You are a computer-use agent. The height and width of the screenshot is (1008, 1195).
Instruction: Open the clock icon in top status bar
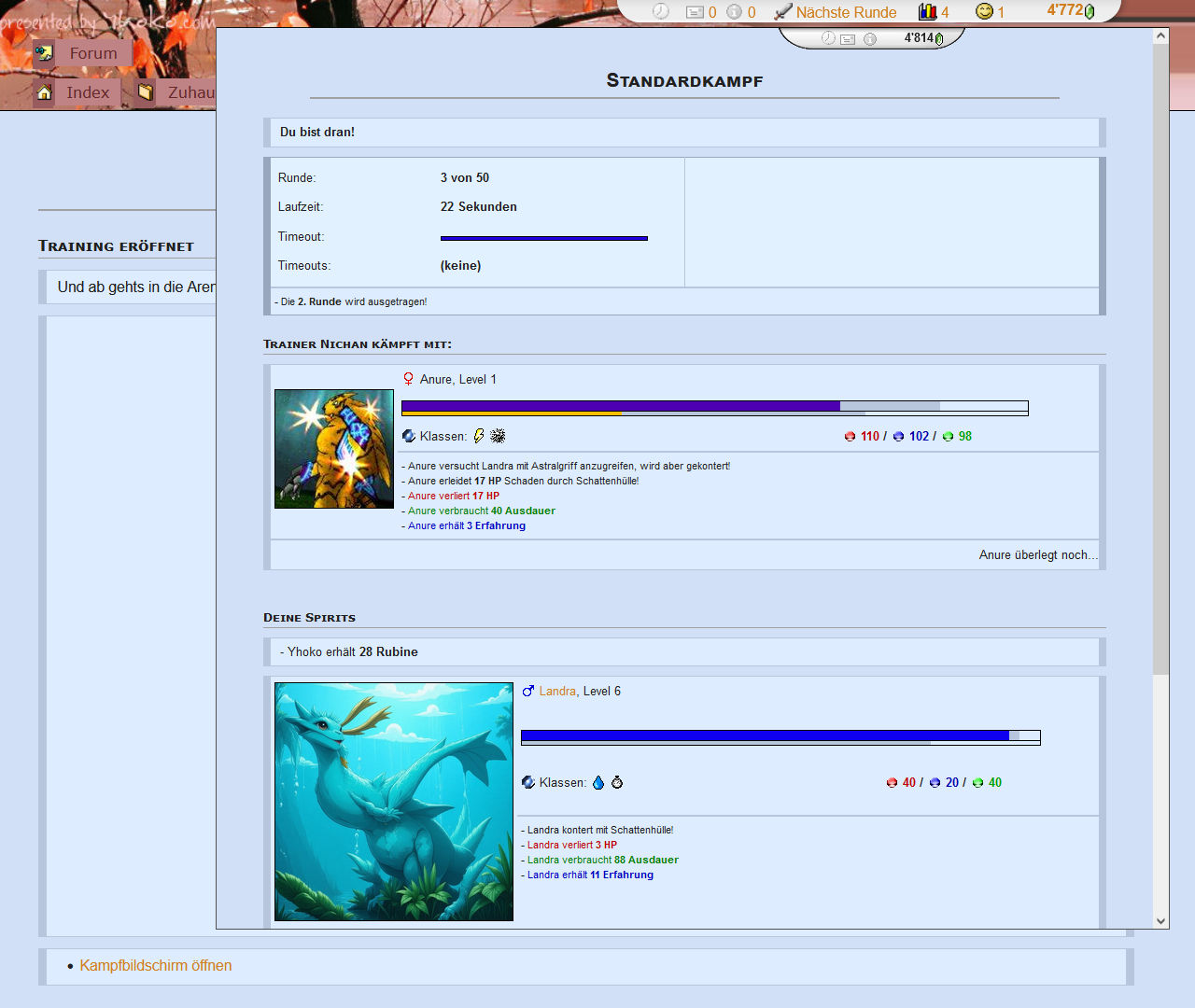[x=661, y=11]
